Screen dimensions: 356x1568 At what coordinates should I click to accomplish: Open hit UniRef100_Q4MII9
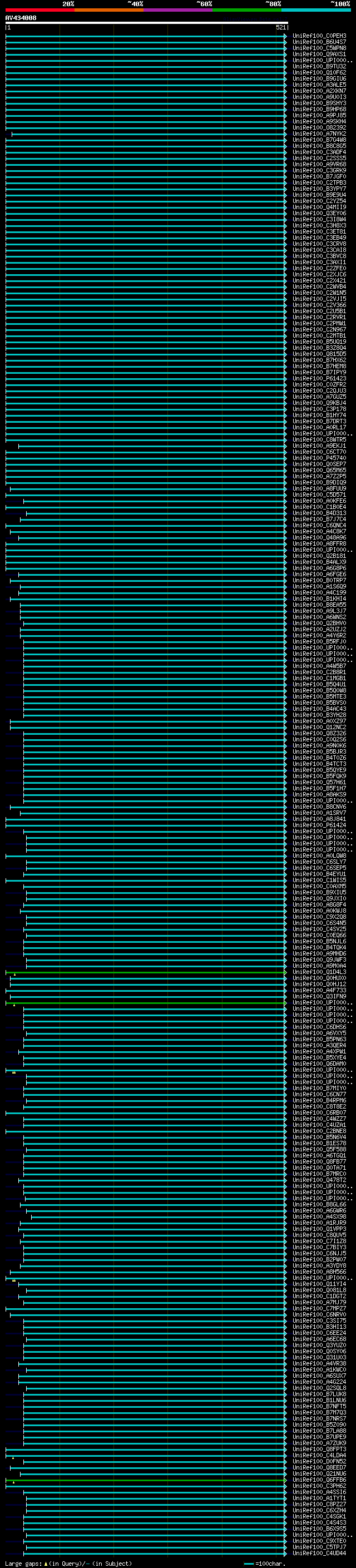[x=319, y=207]
